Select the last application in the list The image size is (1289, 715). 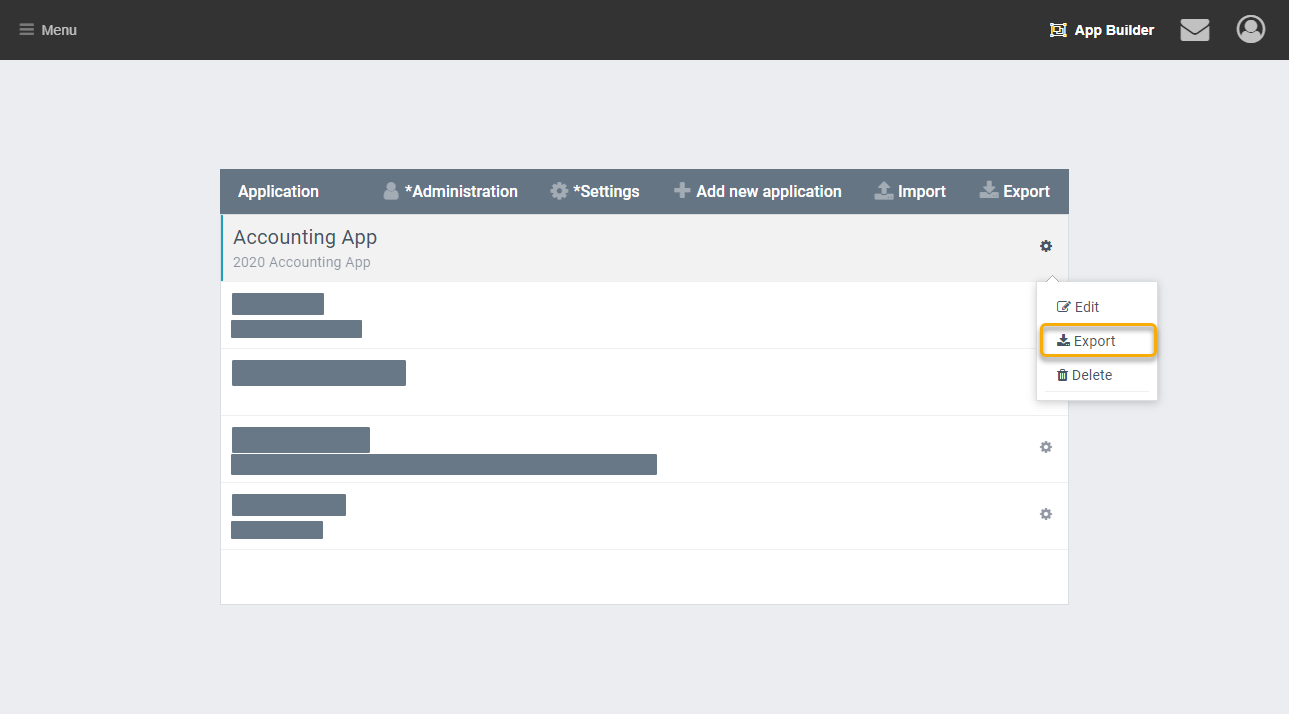tap(288, 505)
